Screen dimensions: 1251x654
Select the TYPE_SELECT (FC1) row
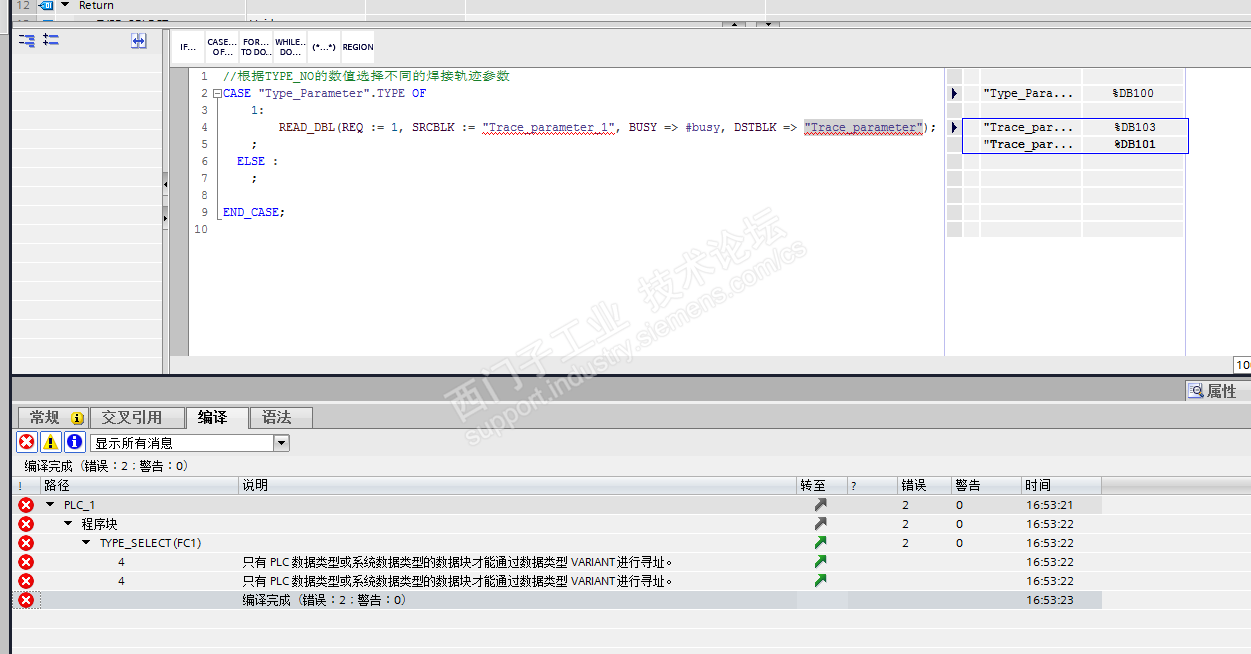[557, 542]
